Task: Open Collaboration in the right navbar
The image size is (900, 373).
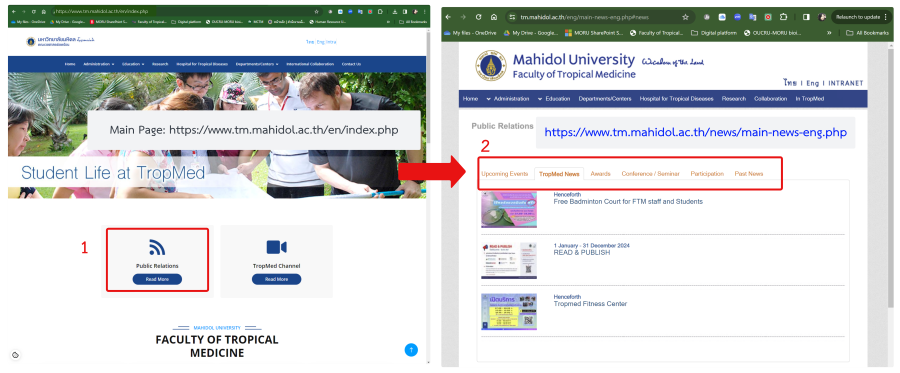Action: pyautogui.click(x=770, y=99)
